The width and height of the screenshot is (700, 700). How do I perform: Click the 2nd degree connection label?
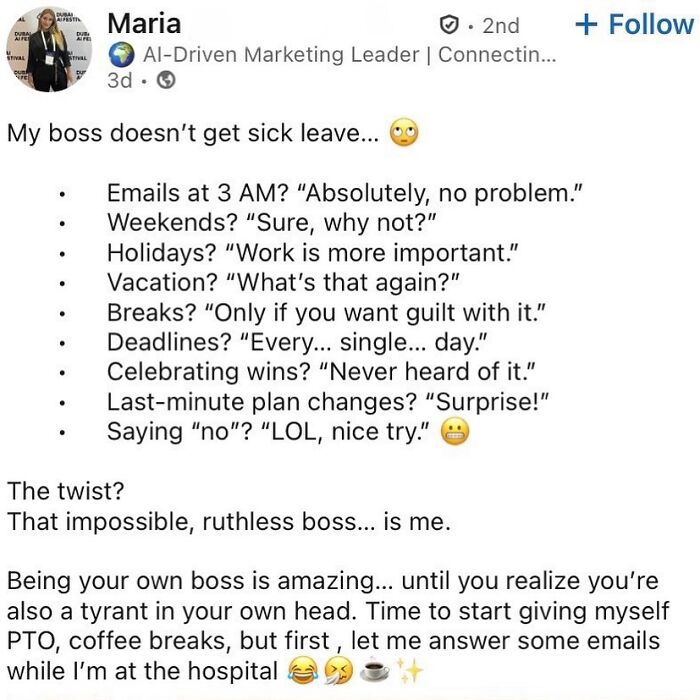point(500,25)
